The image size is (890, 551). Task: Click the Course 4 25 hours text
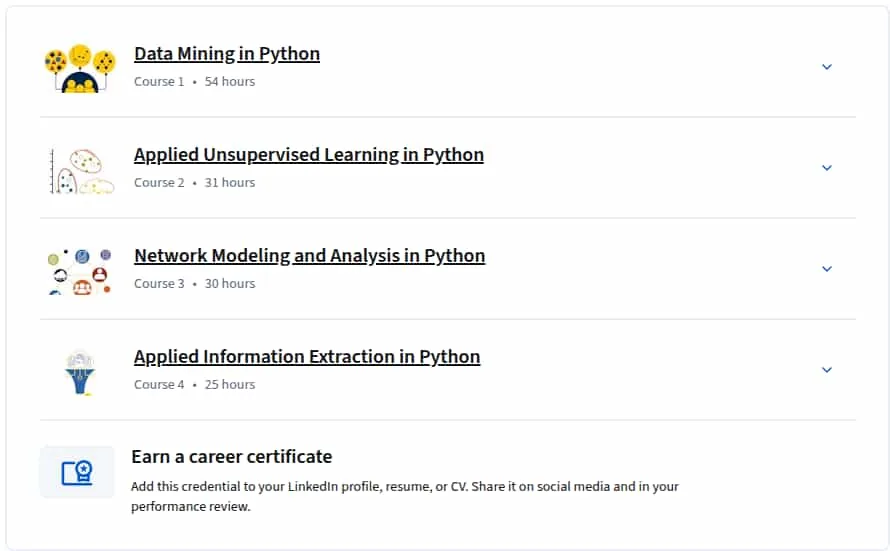pyautogui.click(x=195, y=385)
